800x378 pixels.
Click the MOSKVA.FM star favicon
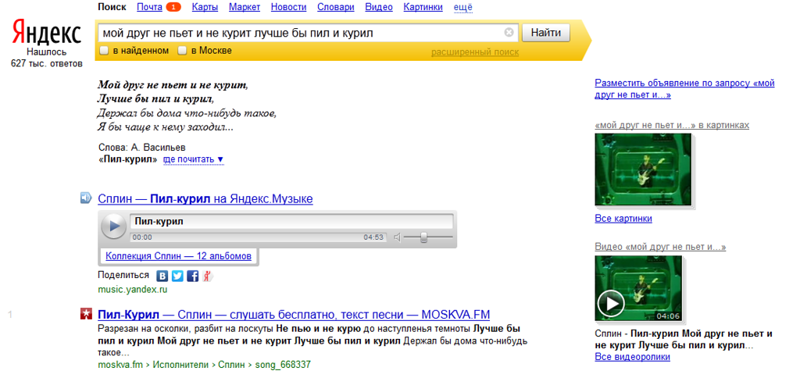coord(86,314)
